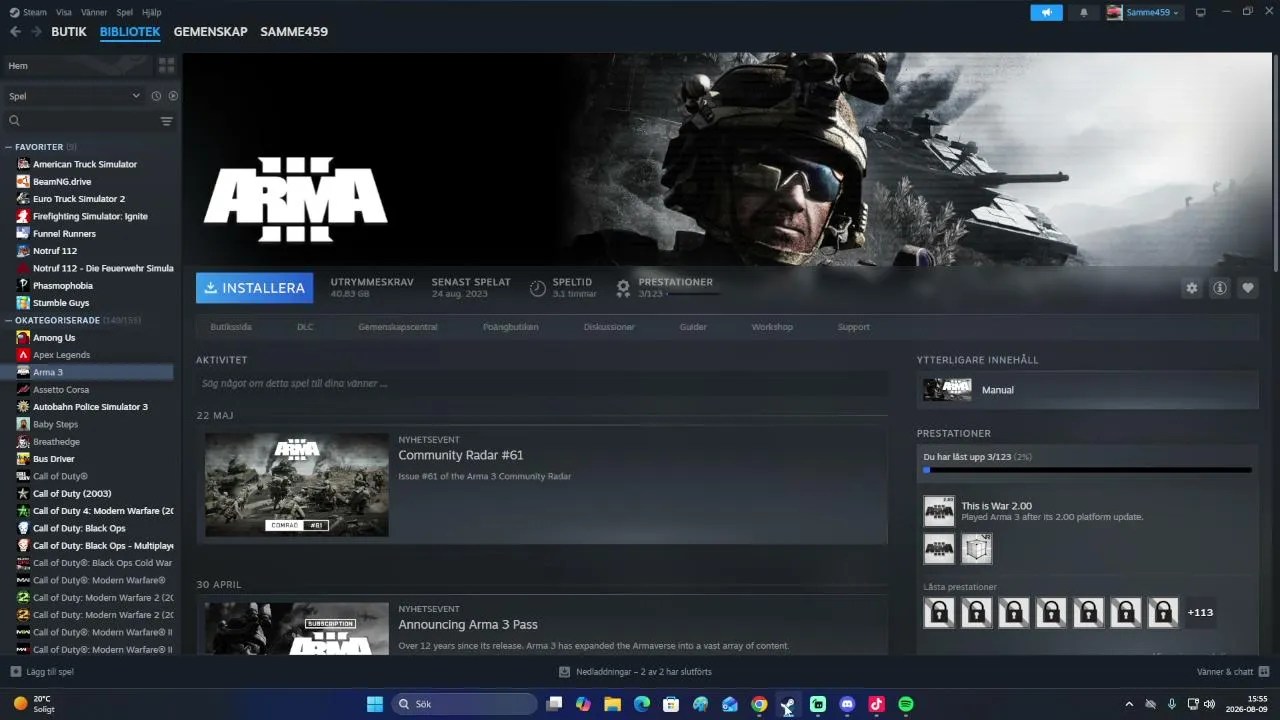Open Google Chrome from the taskbar

759,704
